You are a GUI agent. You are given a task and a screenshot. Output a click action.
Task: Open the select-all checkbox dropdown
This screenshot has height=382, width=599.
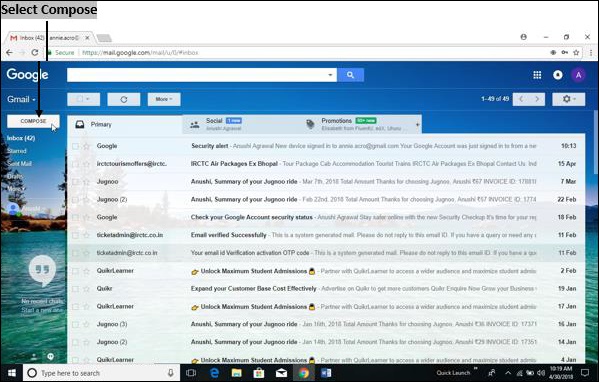pos(84,99)
